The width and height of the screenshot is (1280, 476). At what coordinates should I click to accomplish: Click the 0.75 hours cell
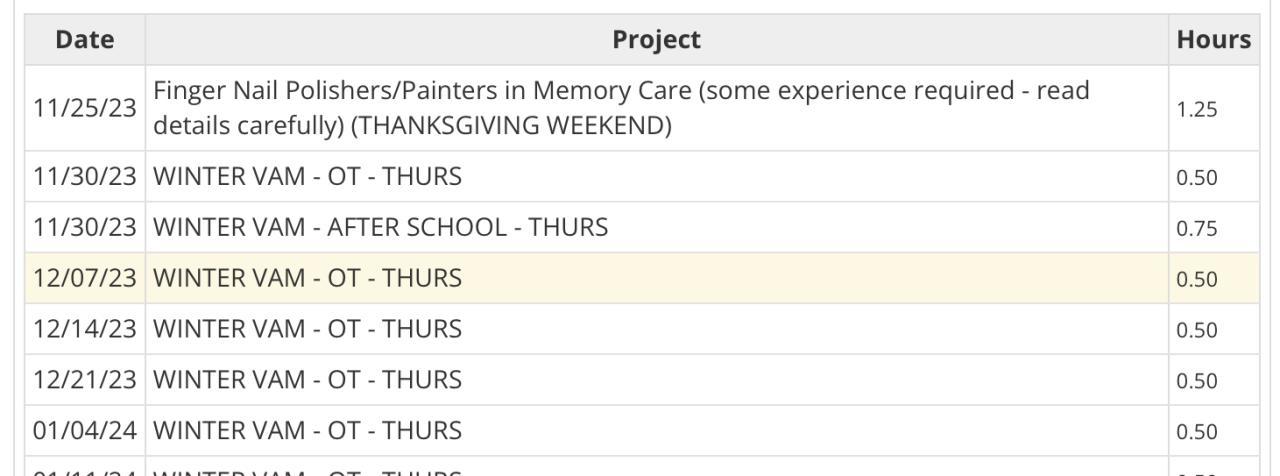(1197, 229)
